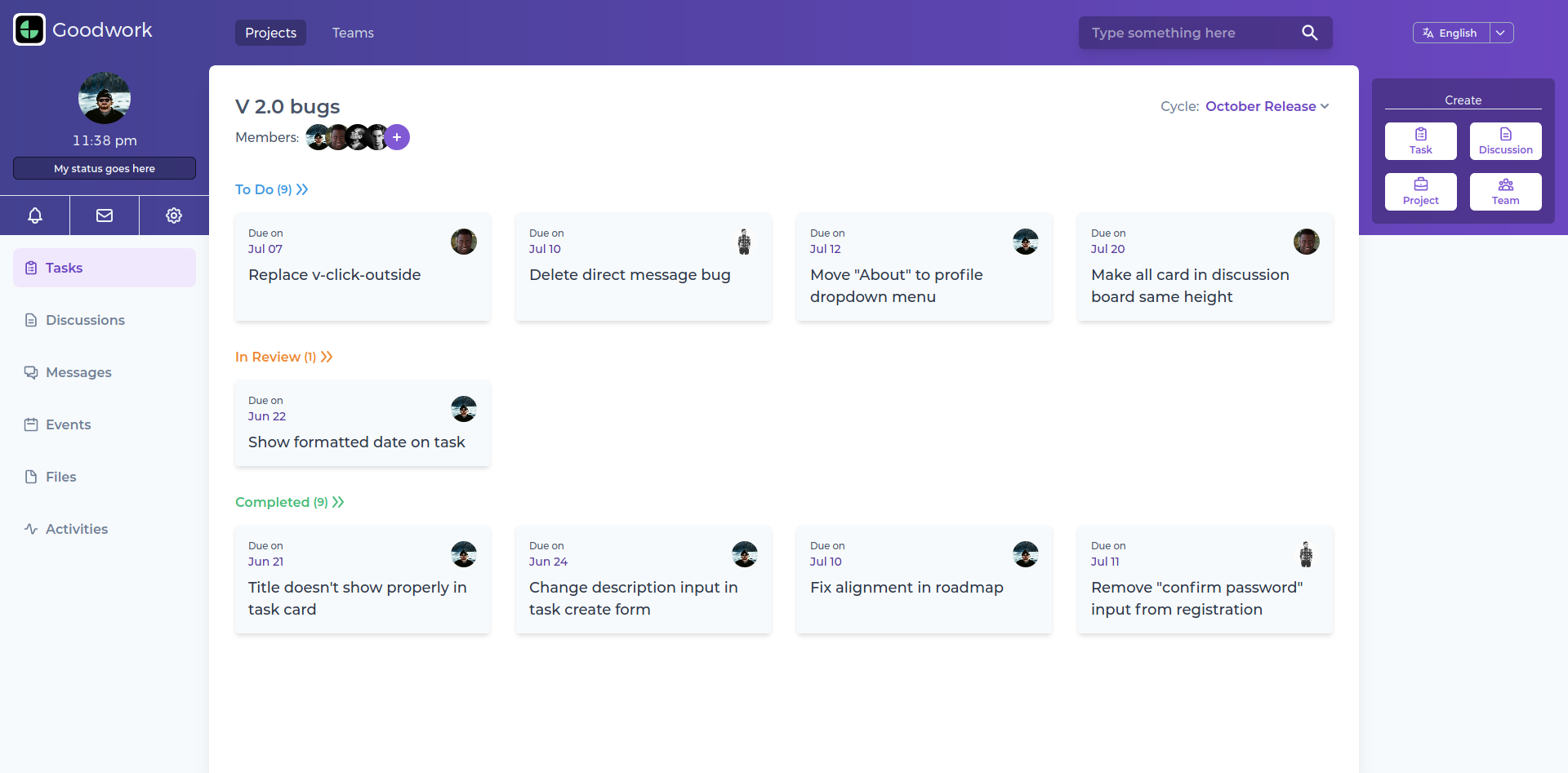1568x773 pixels.
Task: Expand the To Do section
Action: tap(302, 189)
